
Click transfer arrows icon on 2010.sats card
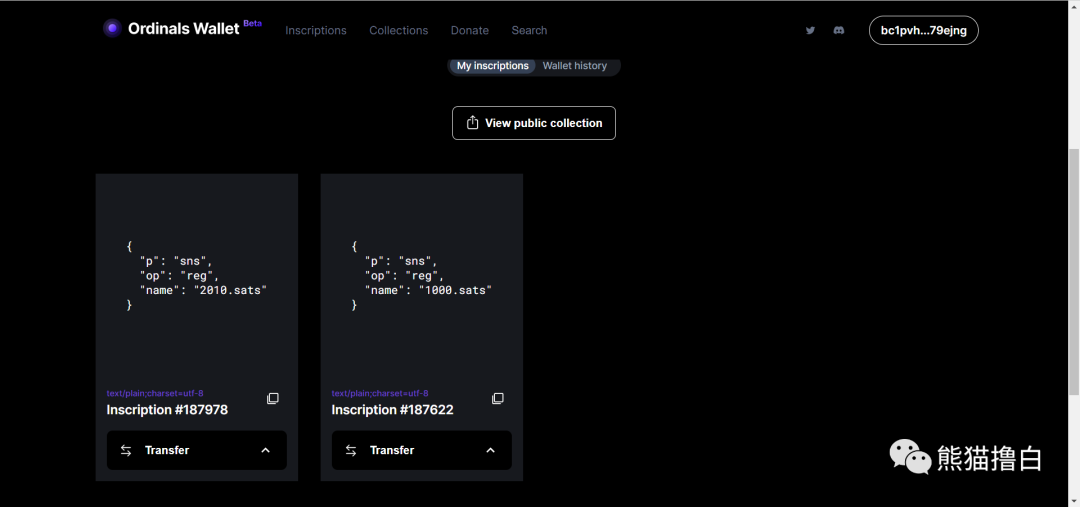pos(126,450)
